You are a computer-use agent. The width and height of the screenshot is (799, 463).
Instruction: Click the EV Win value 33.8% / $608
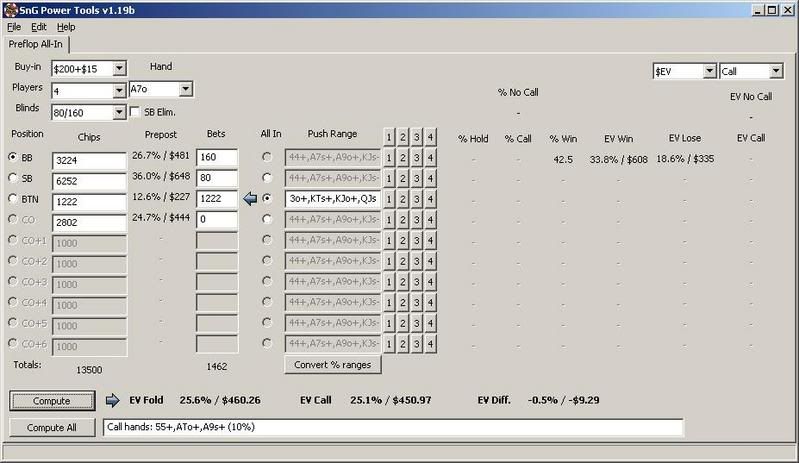point(619,159)
